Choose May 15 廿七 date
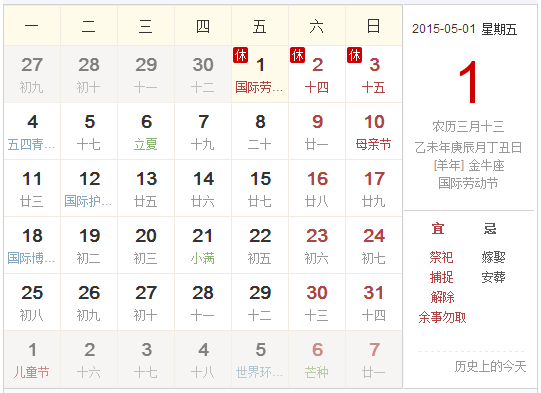 pyautogui.click(x=260, y=188)
